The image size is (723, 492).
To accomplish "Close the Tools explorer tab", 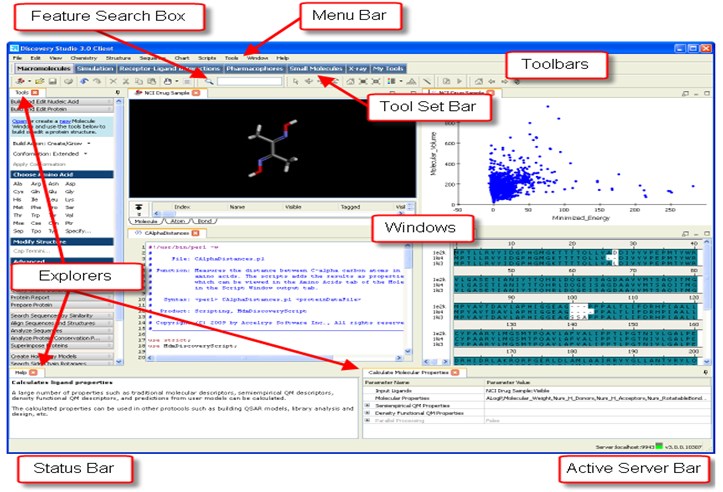I will coord(35,93).
